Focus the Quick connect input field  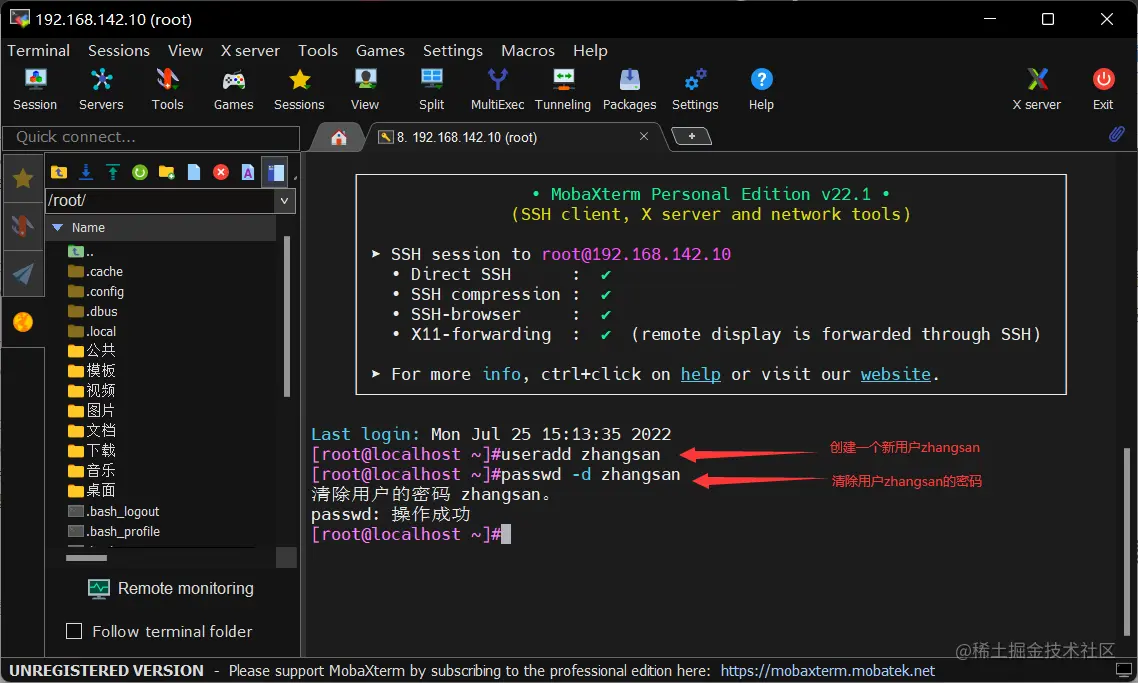[151, 137]
